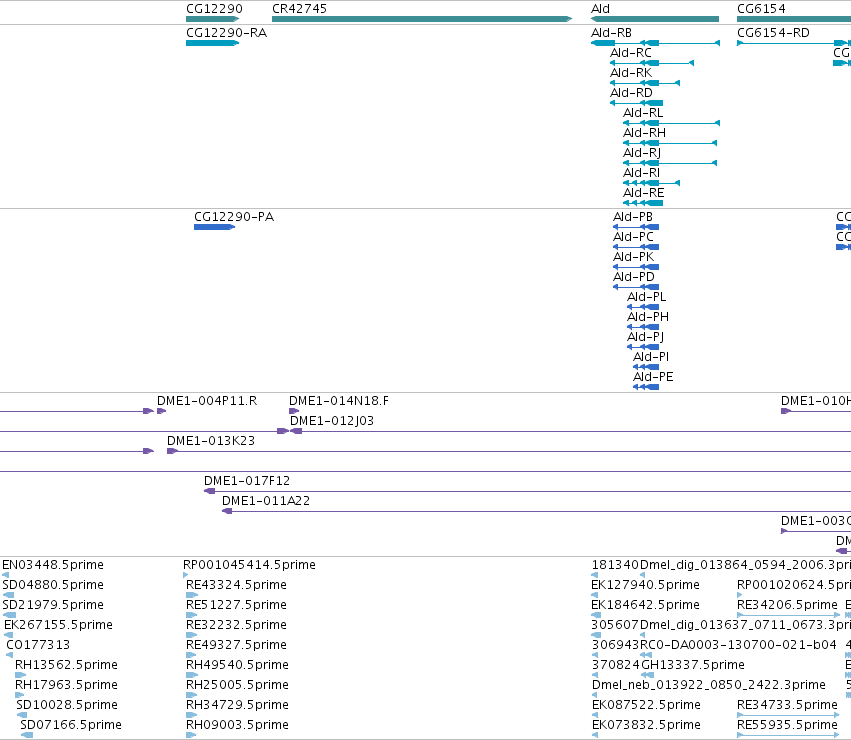The width and height of the screenshot is (851, 740).
Task: Select the Ald-RE transcript label
Action: click(x=644, y=193)
